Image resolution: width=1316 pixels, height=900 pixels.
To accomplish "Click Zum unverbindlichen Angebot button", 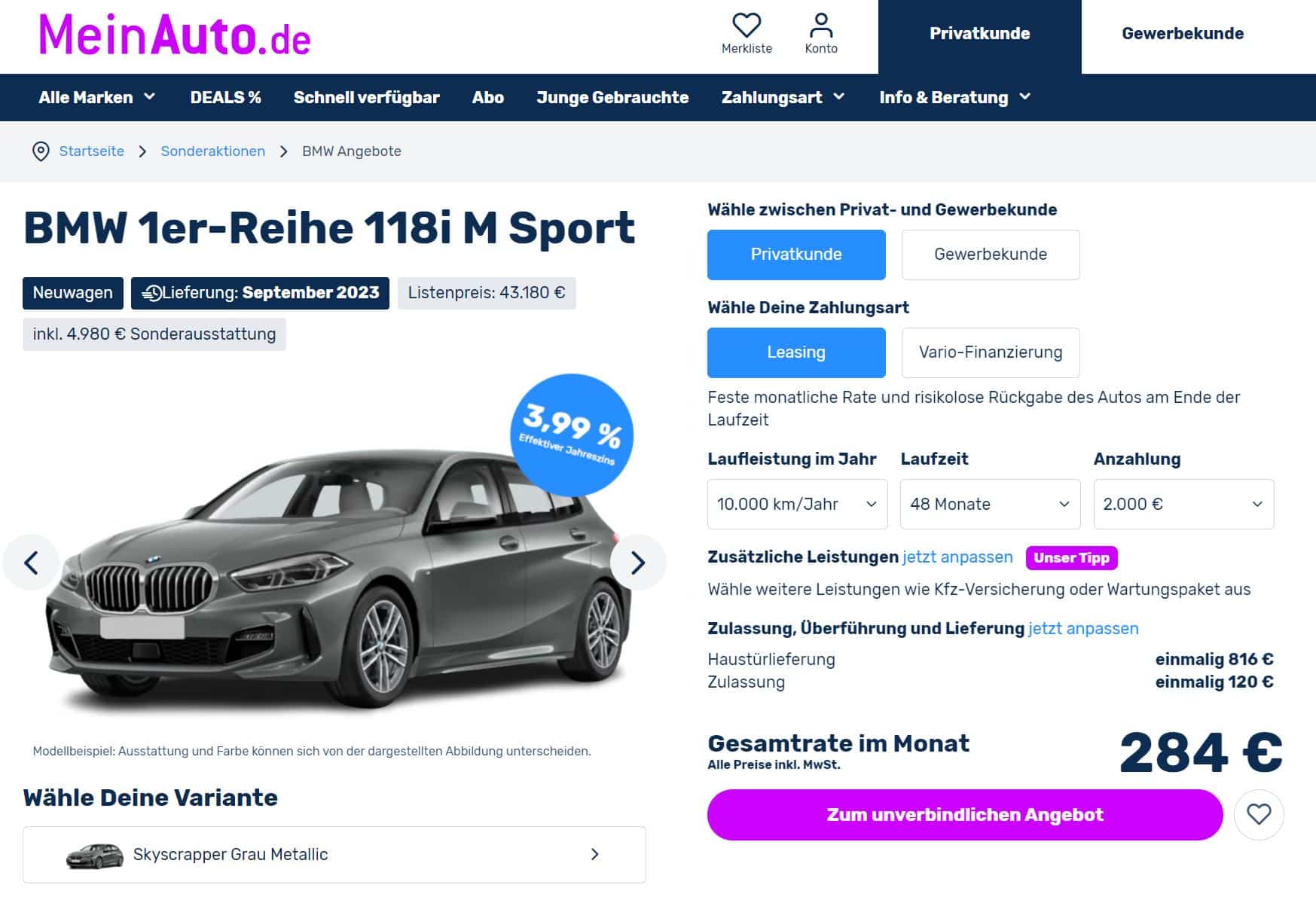I will (x=965, y=815).
